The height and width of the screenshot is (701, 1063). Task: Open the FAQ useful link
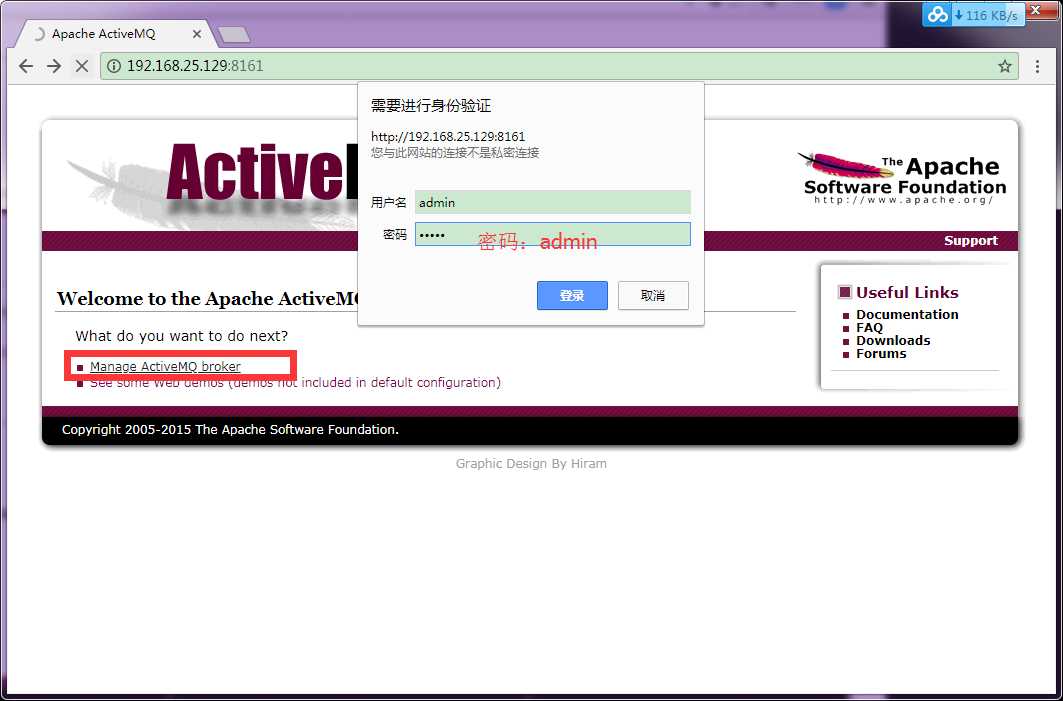[869, 327]
